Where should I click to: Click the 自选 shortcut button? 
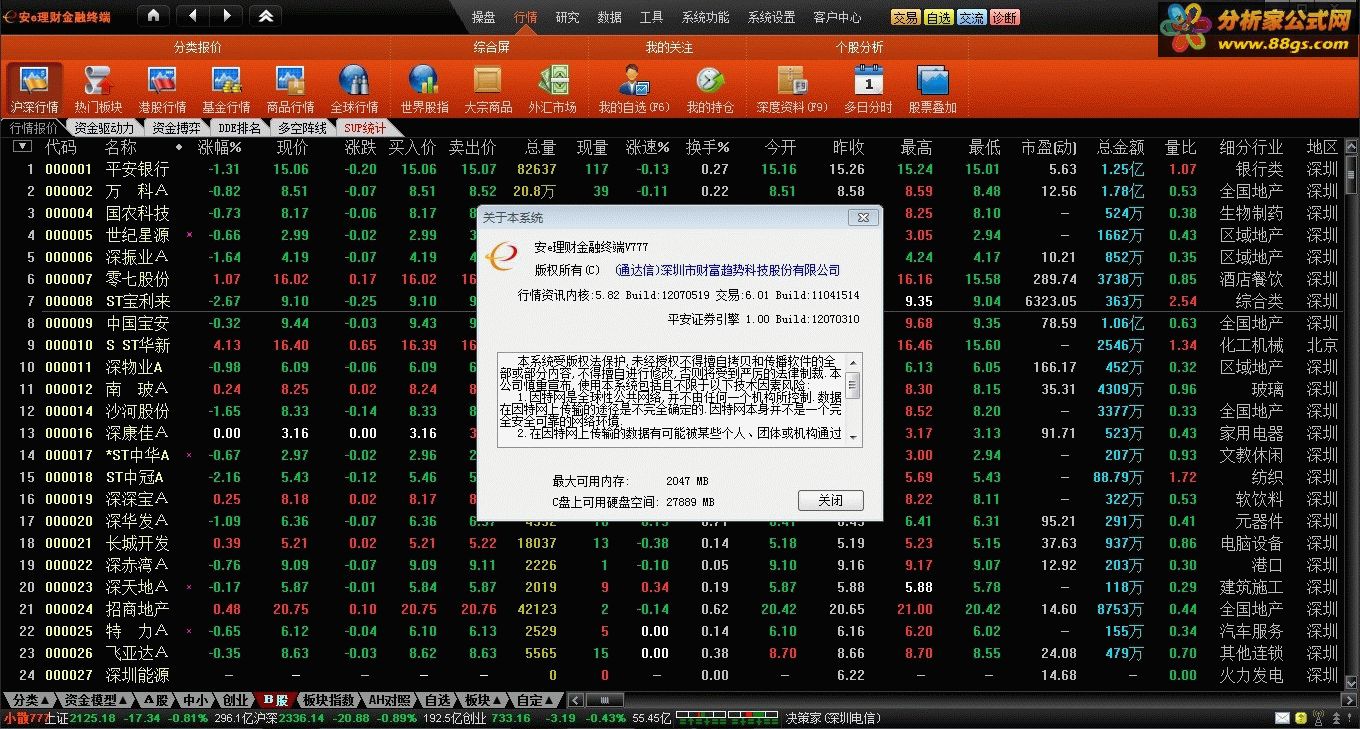tap(939, 17)
